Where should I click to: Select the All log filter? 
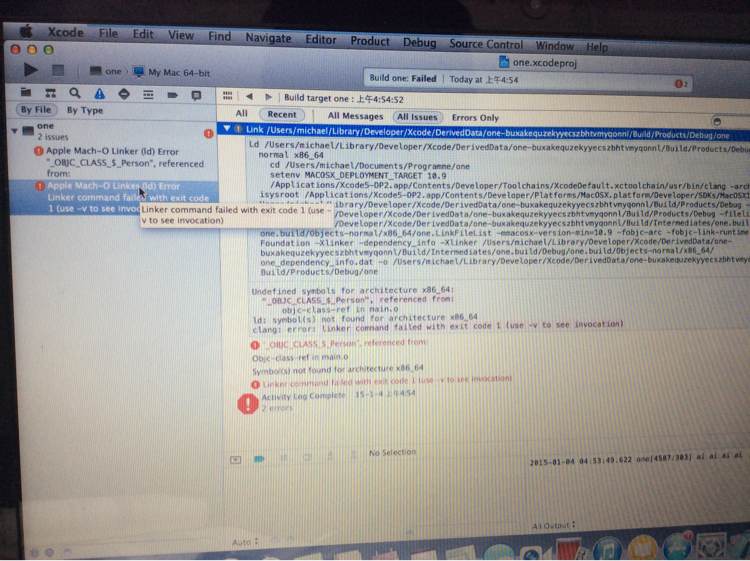point(242,113)
